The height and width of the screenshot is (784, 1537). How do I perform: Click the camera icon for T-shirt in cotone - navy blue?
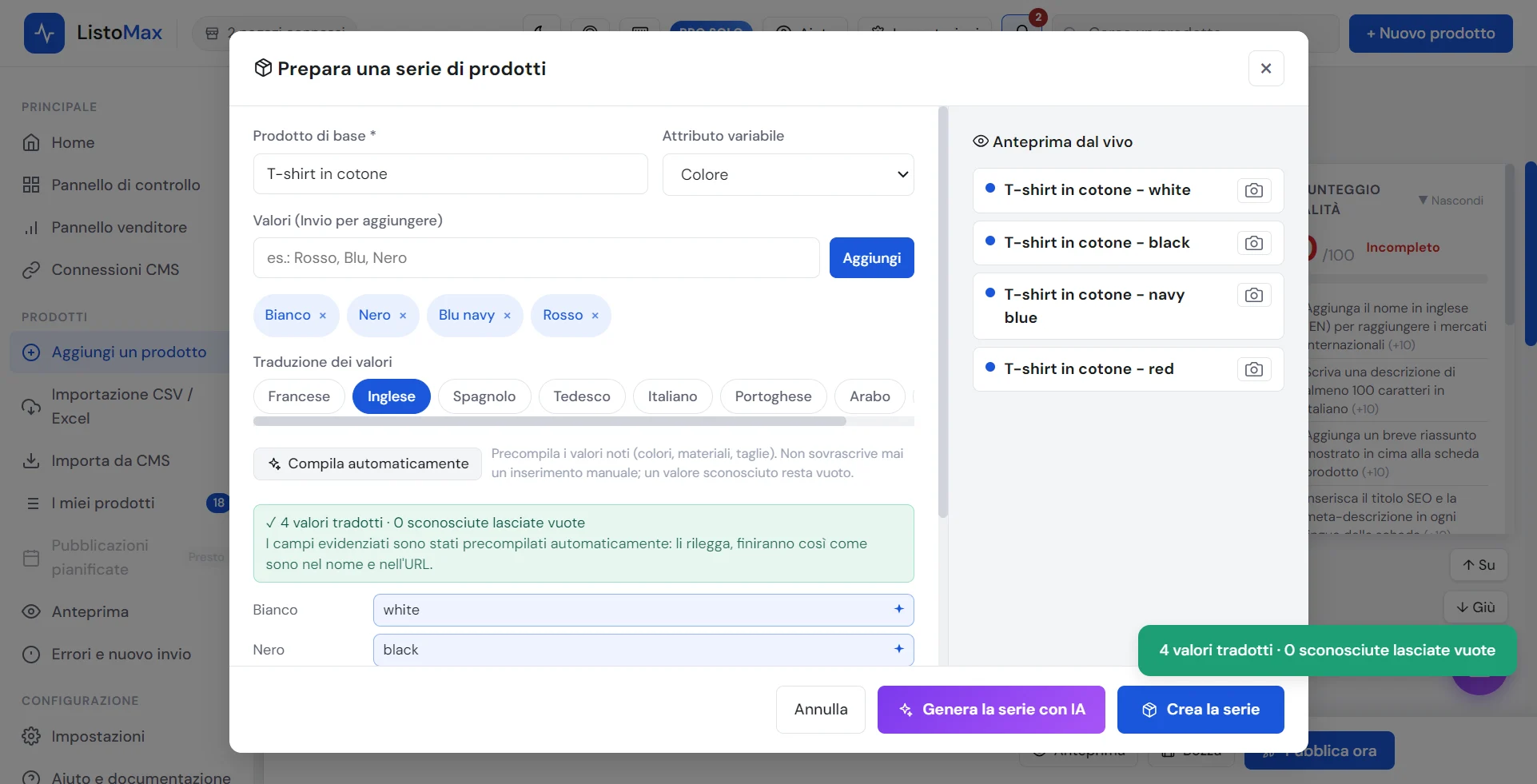[1253, 295]
